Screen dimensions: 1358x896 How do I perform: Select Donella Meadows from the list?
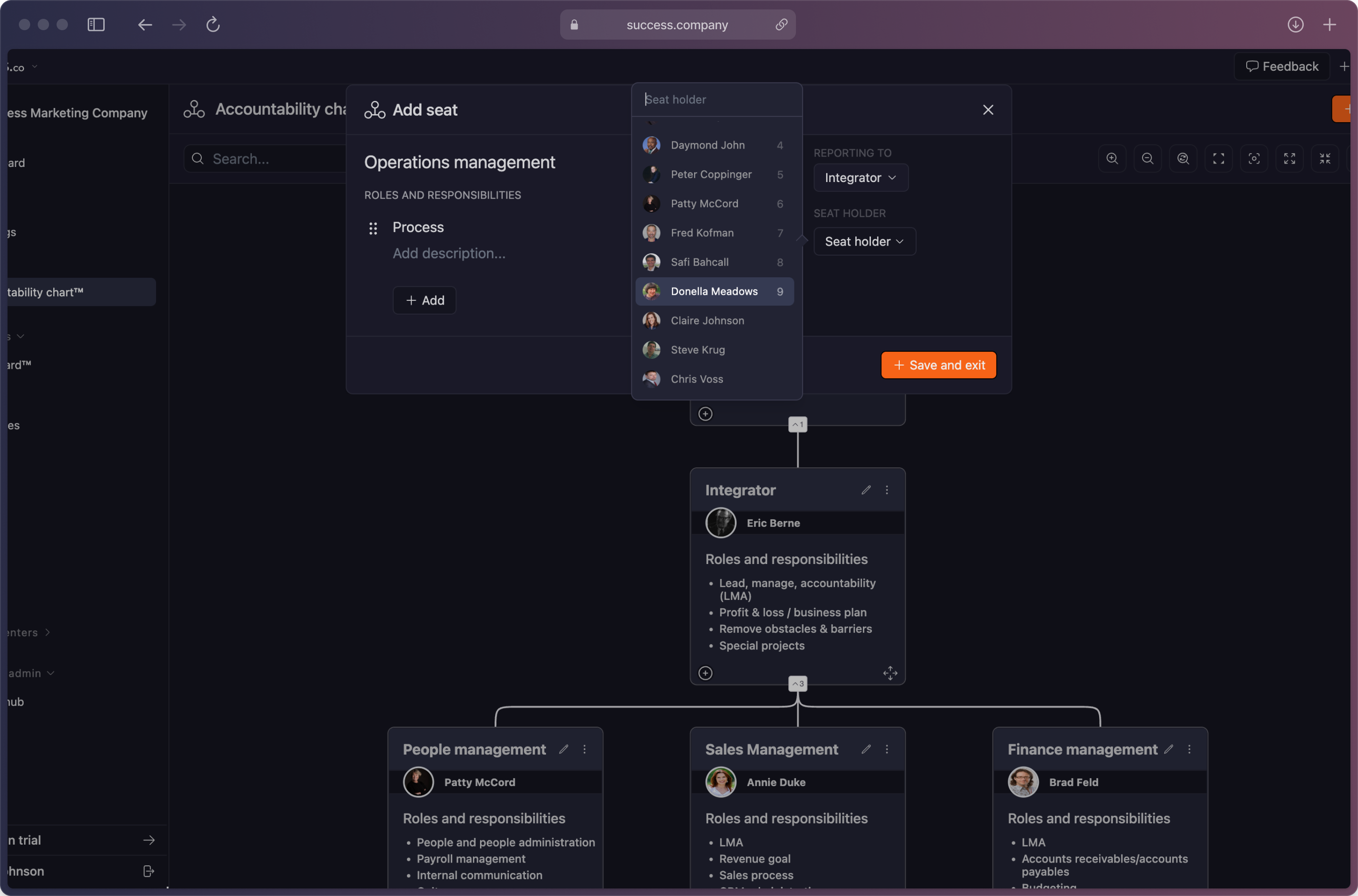tap(714, 291)
